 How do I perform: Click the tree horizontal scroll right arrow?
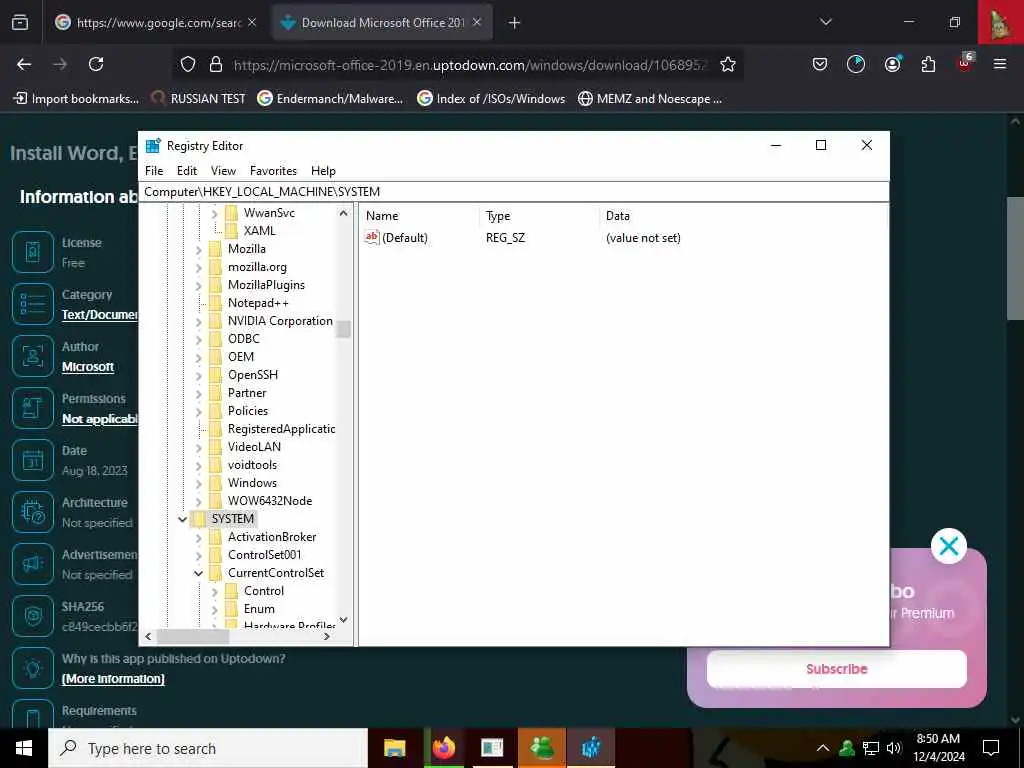coord(327,636)
